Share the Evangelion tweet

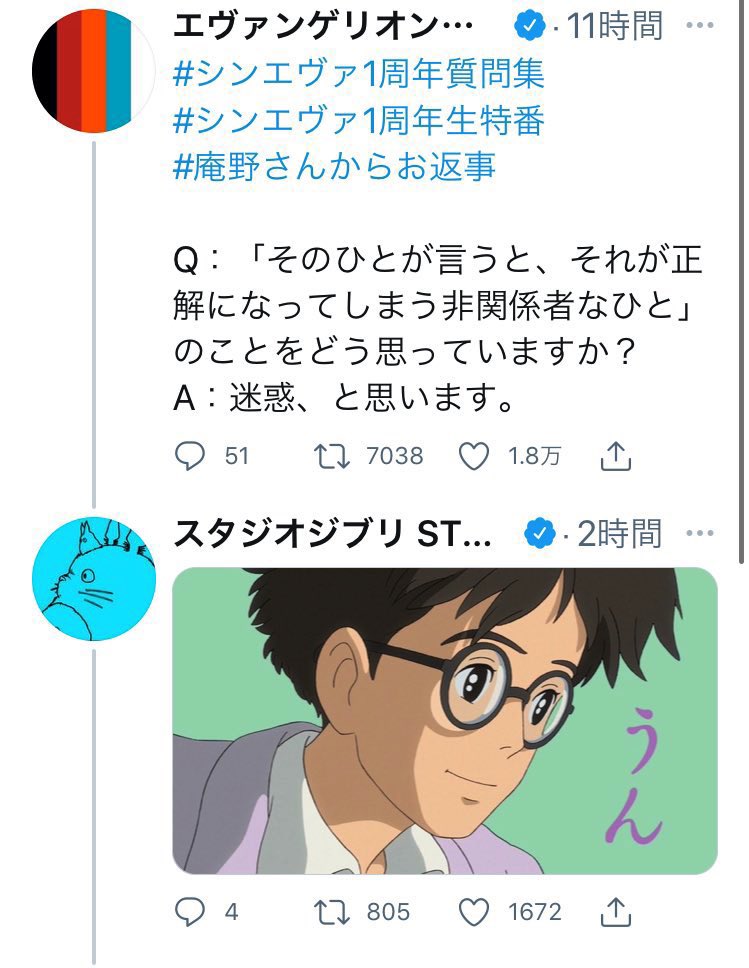tap(616, 456)
